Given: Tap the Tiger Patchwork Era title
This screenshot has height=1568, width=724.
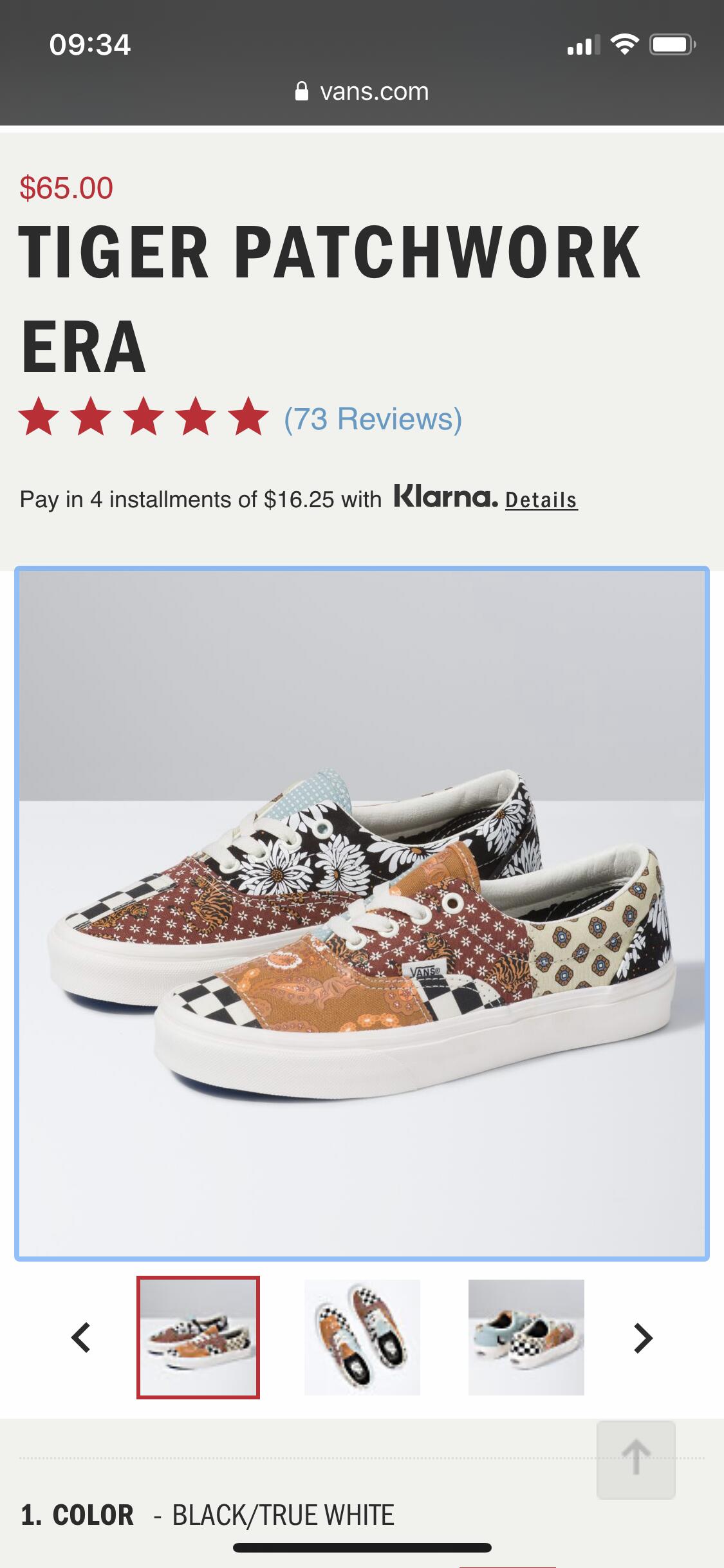Looking at the screenshot, I should point(330,299).
